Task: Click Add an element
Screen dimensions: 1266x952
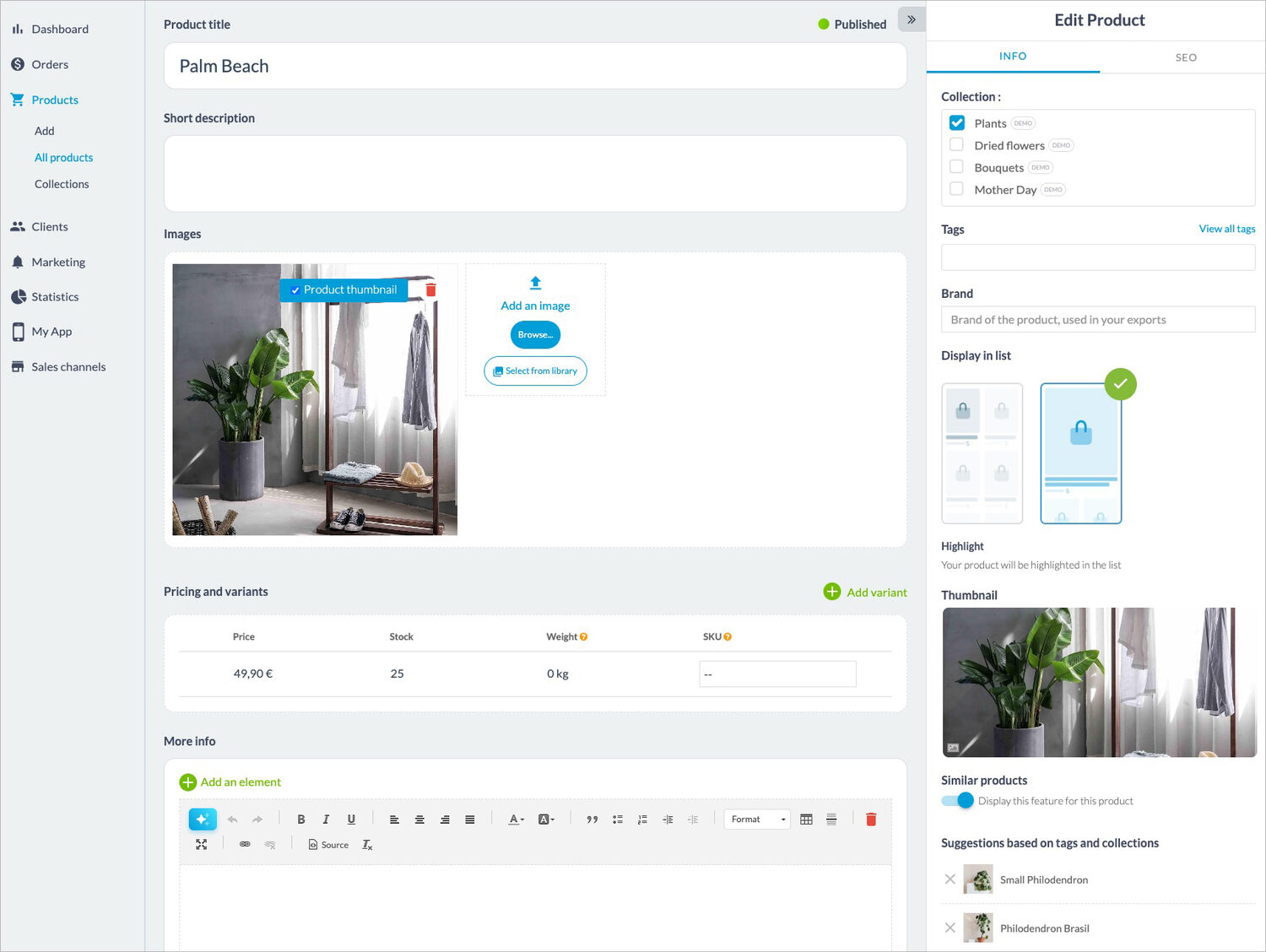Action: click(230, 782)
